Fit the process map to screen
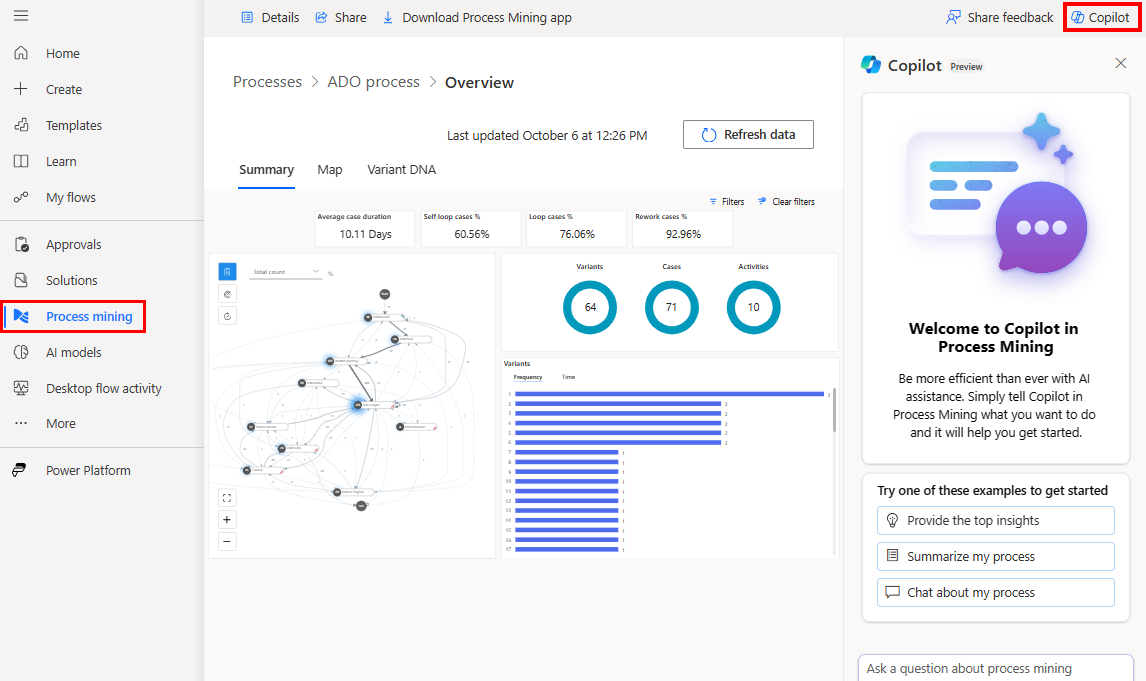This screenshot has width=1146, height=681. [227, 497]
